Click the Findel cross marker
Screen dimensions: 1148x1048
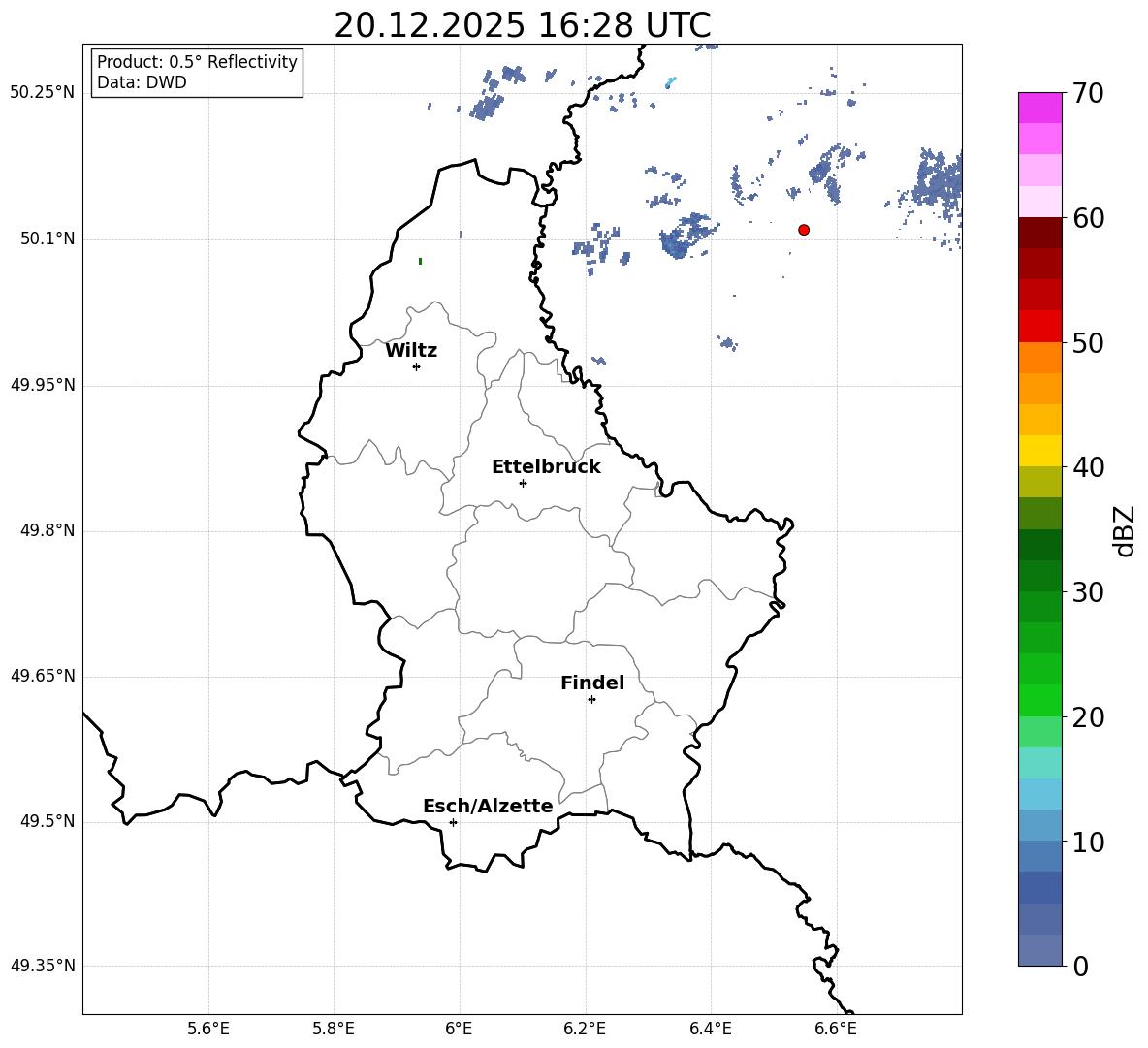[x=591, y=700]
